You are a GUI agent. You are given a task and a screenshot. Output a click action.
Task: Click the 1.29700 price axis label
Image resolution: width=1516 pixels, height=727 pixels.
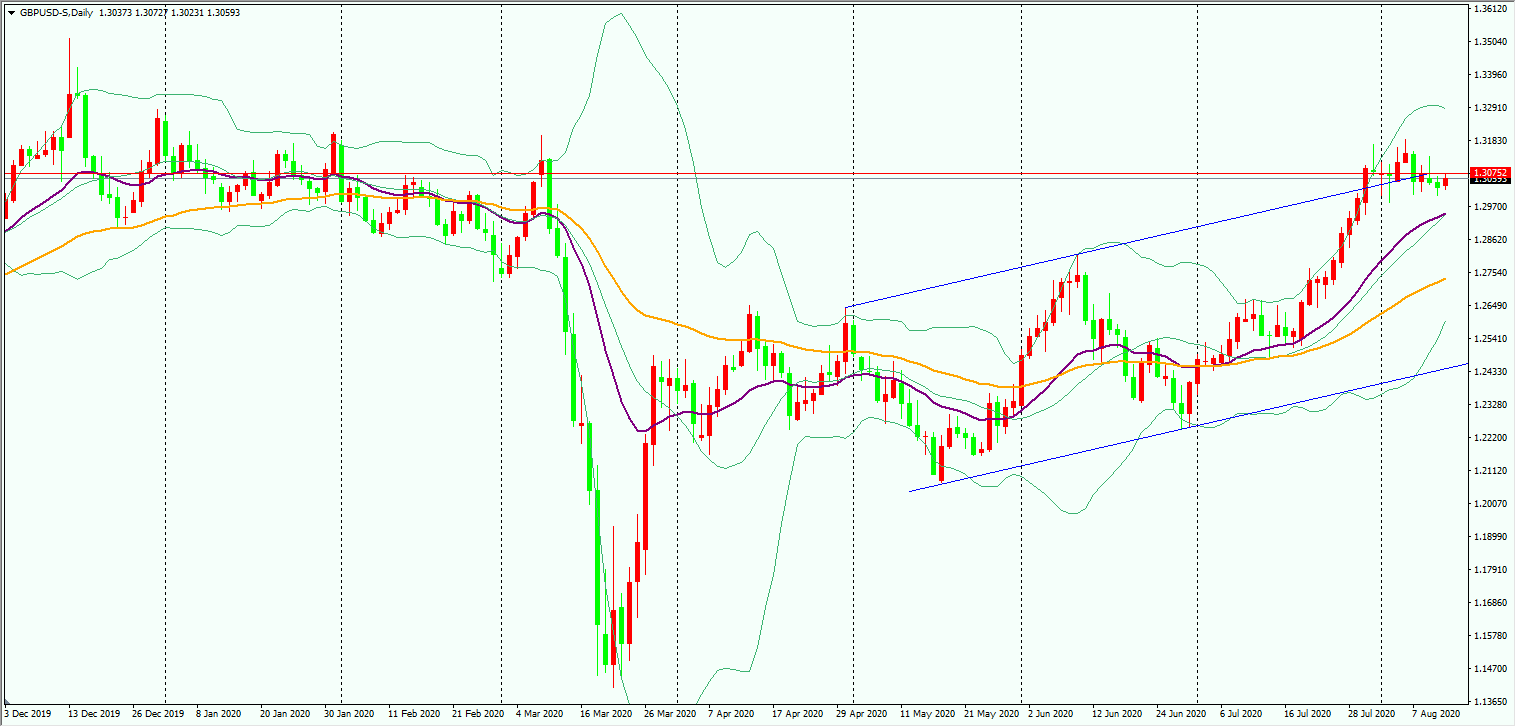1490,207
